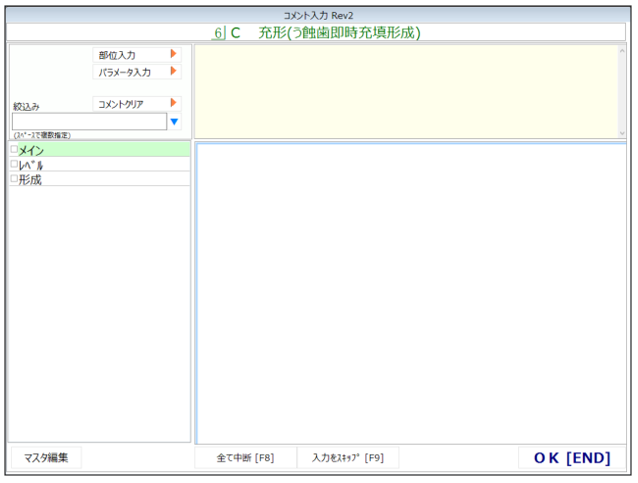The height and width of the screenshot is (483, 638).
Task: Click 入力をスキップ [F9] to skip input
Action: pos(347,458)
